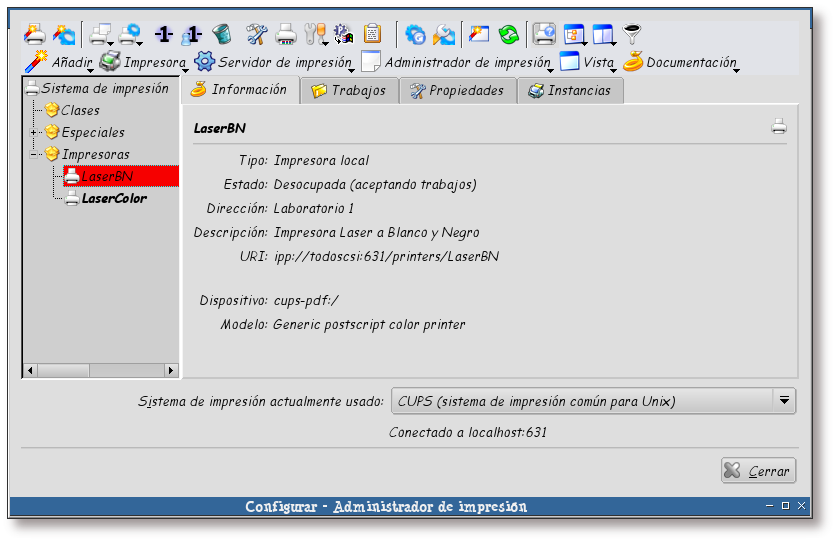
Task: Expand the Especiales tree node
Action: coord(34,132)
